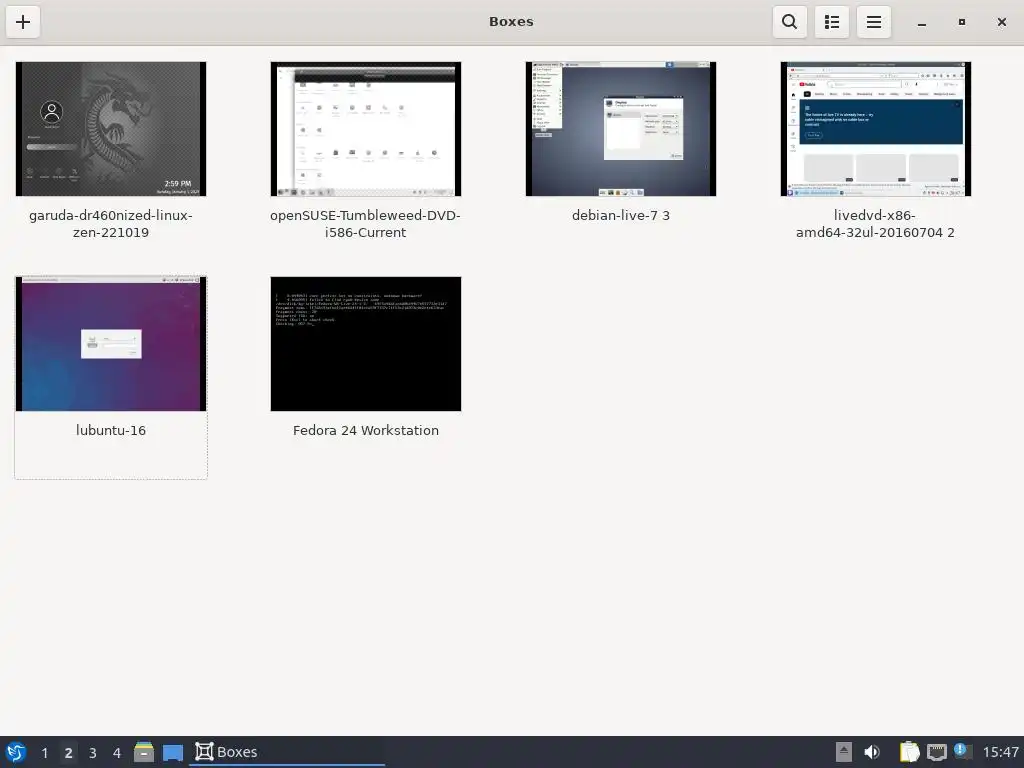The image size is (1024, 768).
Task: Maximize the Boxes window
Action: click(x=962, y=22)
